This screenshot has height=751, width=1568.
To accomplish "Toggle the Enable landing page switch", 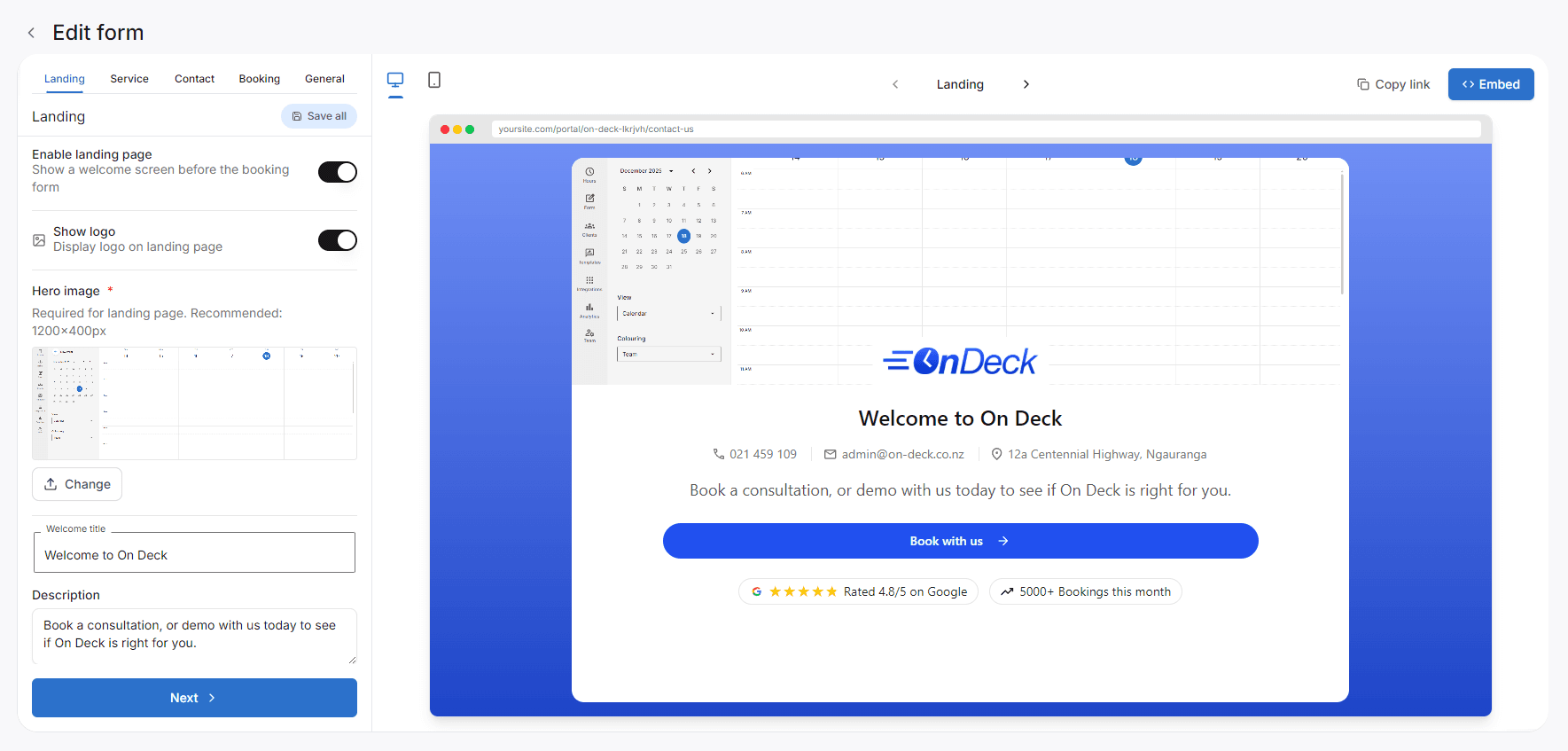I will click(x=338, y=172).
